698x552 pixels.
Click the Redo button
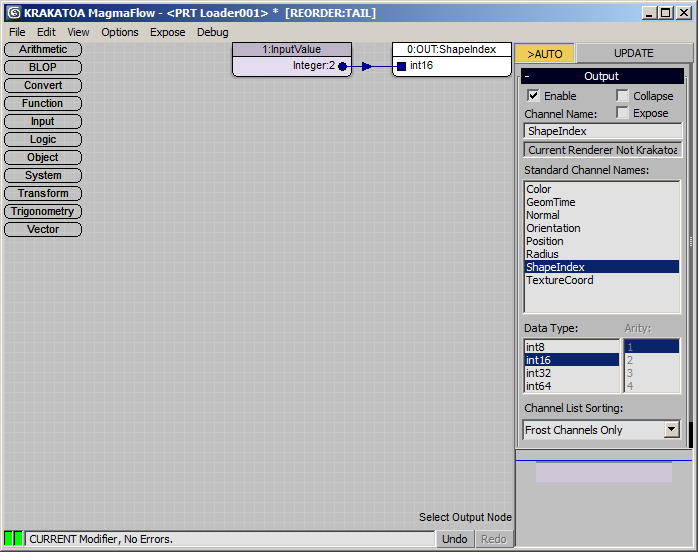tap(494, 539)
